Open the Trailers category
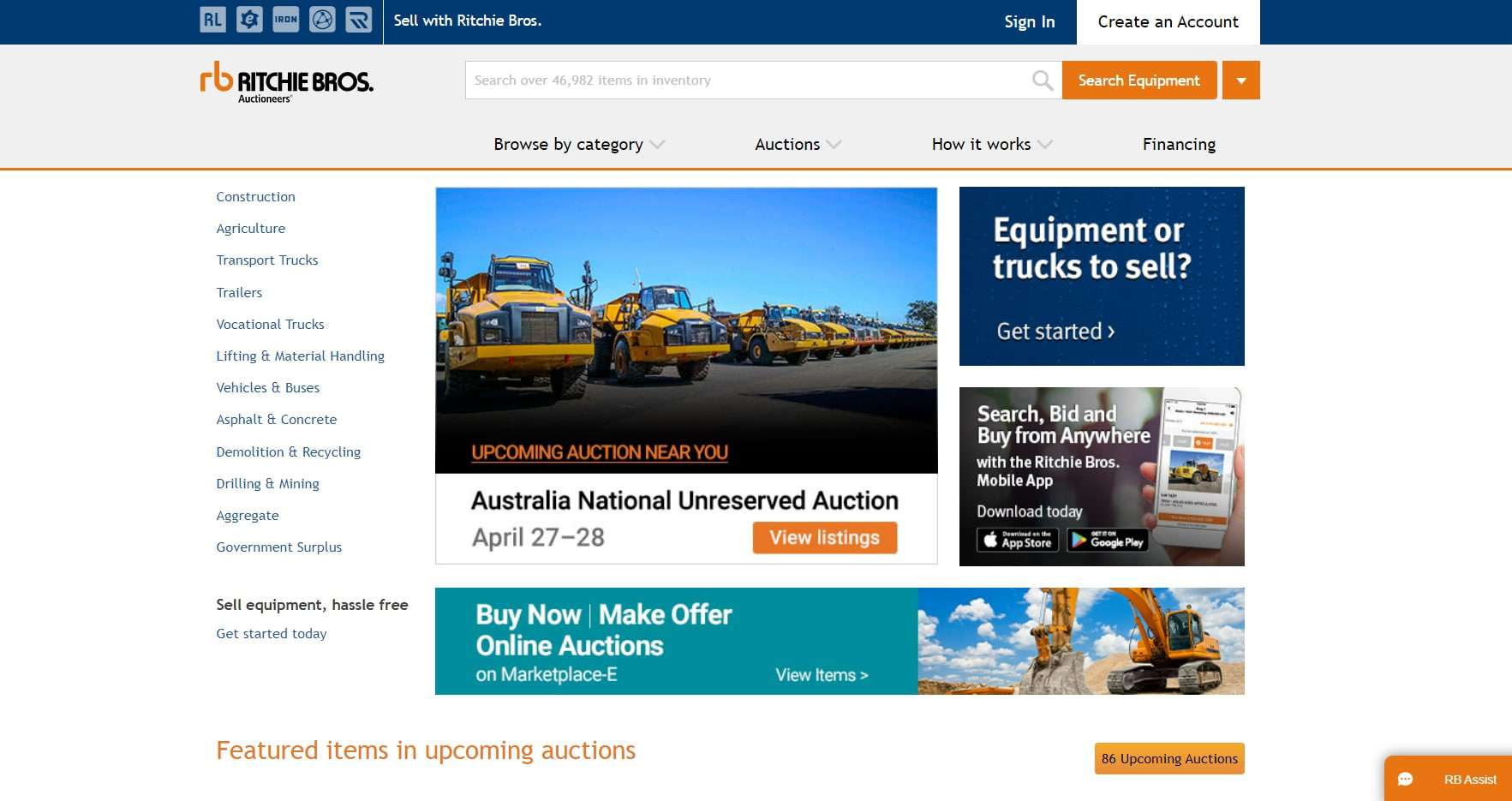 [239, 293]
